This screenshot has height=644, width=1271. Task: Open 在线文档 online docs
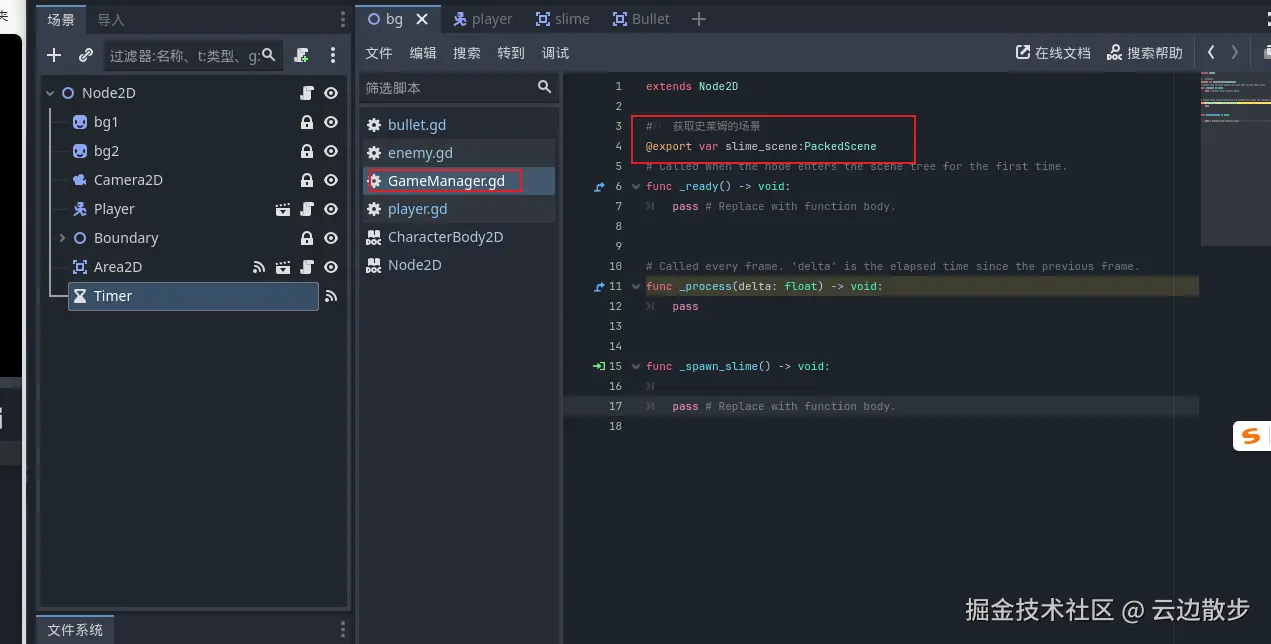pos(1053,53)
